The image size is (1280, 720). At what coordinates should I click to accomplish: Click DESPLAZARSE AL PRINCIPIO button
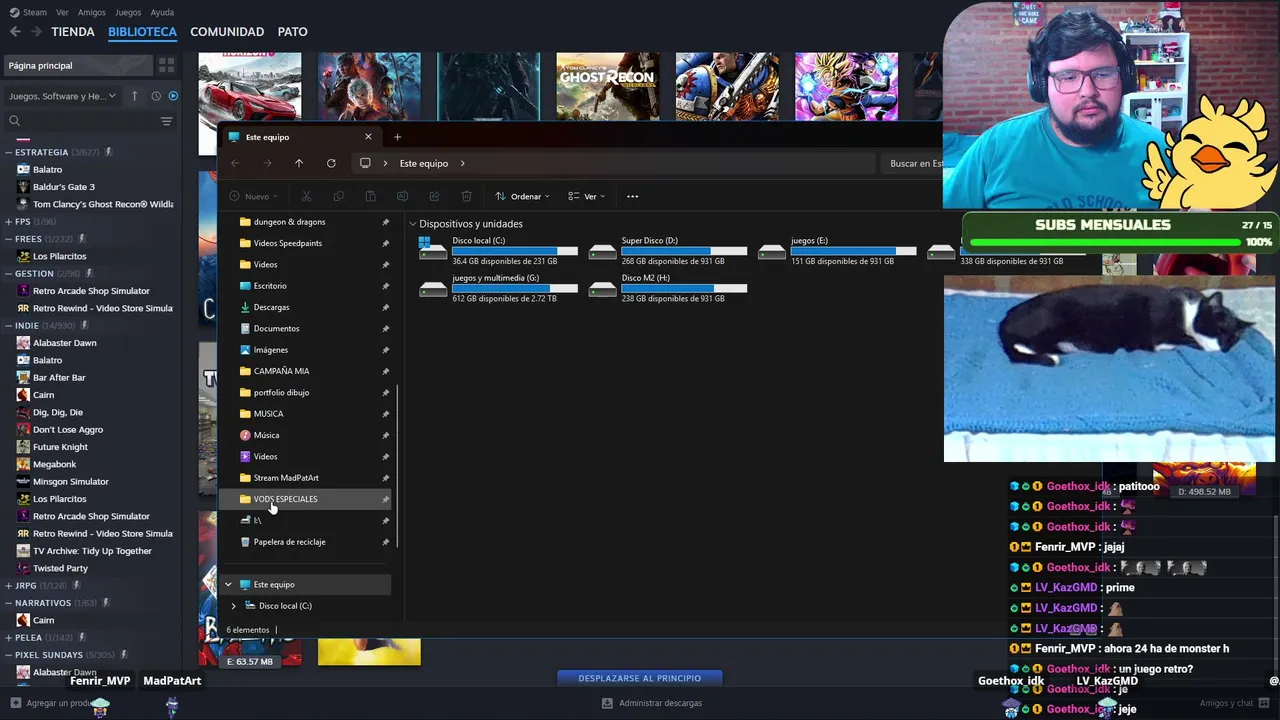[640, 678]
